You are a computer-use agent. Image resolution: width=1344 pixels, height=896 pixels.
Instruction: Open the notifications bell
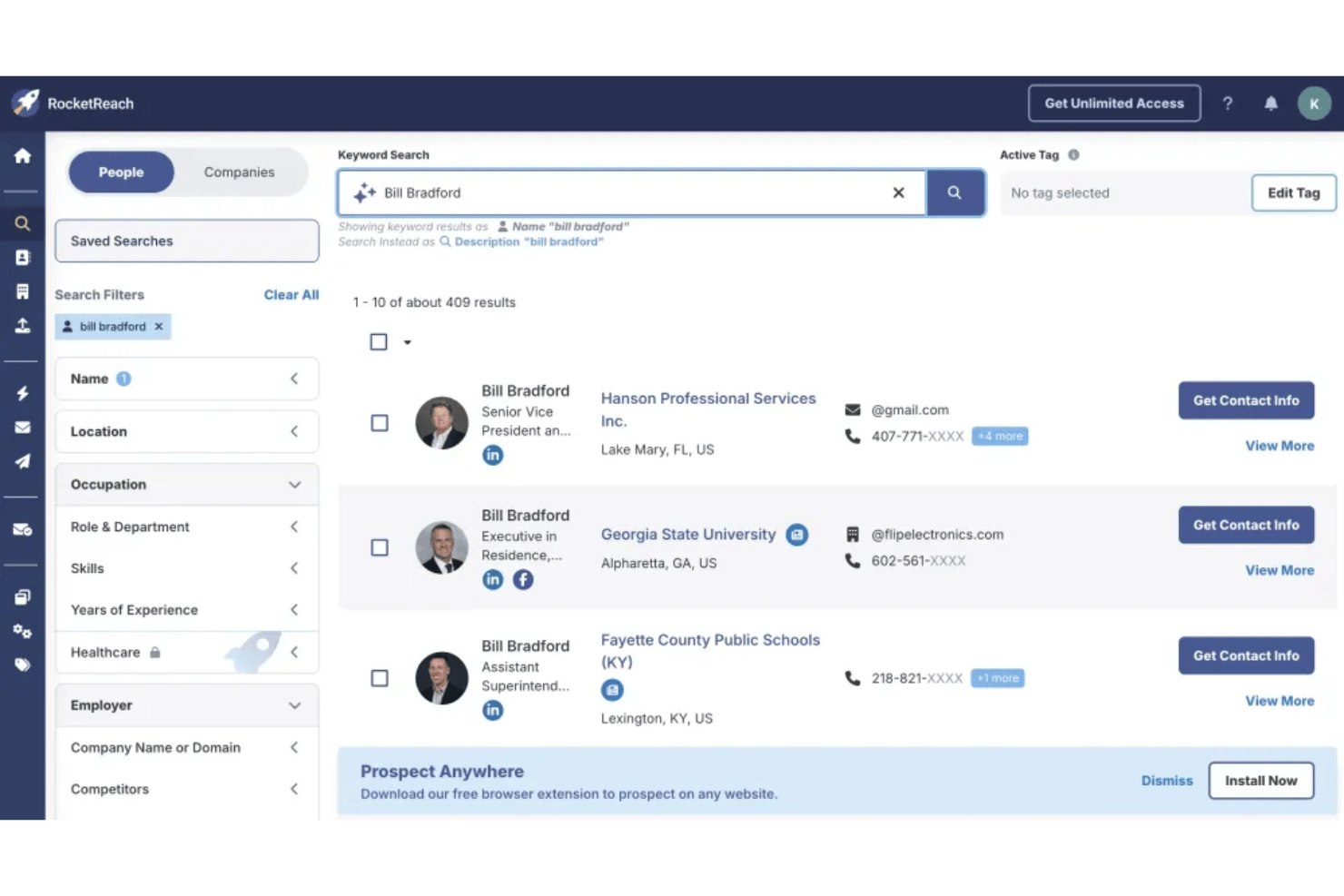pyautogui.click(x=1271, y=103)
